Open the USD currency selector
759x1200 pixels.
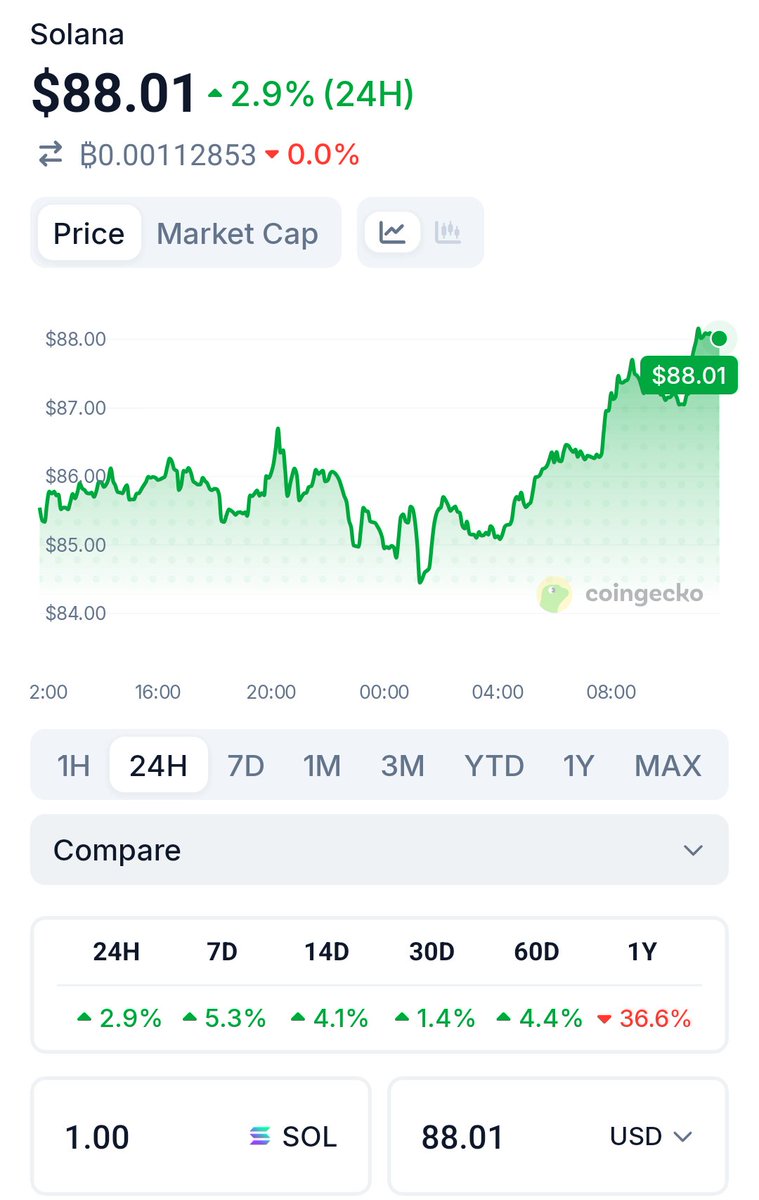click(651, 1136)
